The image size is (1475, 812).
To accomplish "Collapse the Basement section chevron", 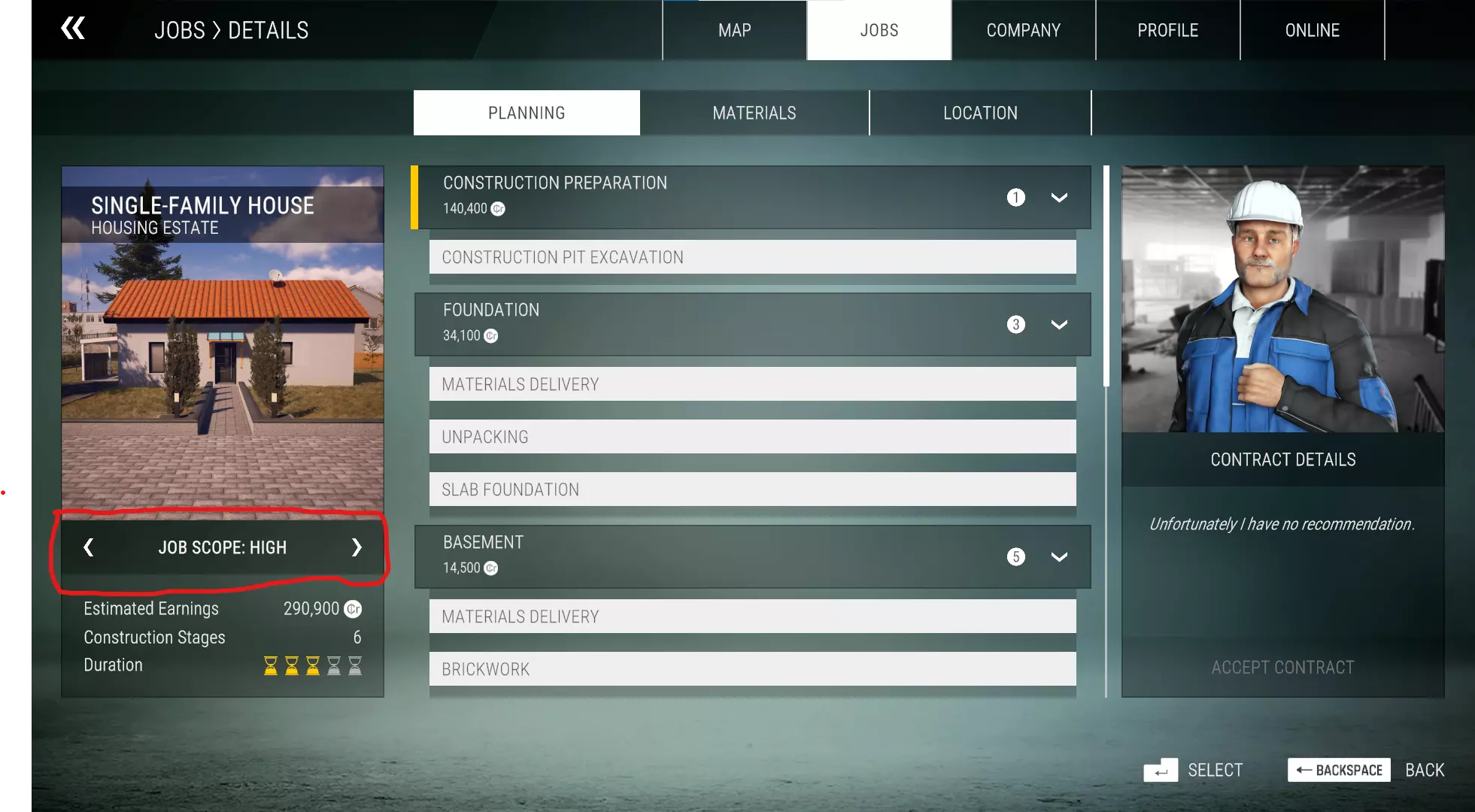I will pyautogui.click(x=1059, y=557).
